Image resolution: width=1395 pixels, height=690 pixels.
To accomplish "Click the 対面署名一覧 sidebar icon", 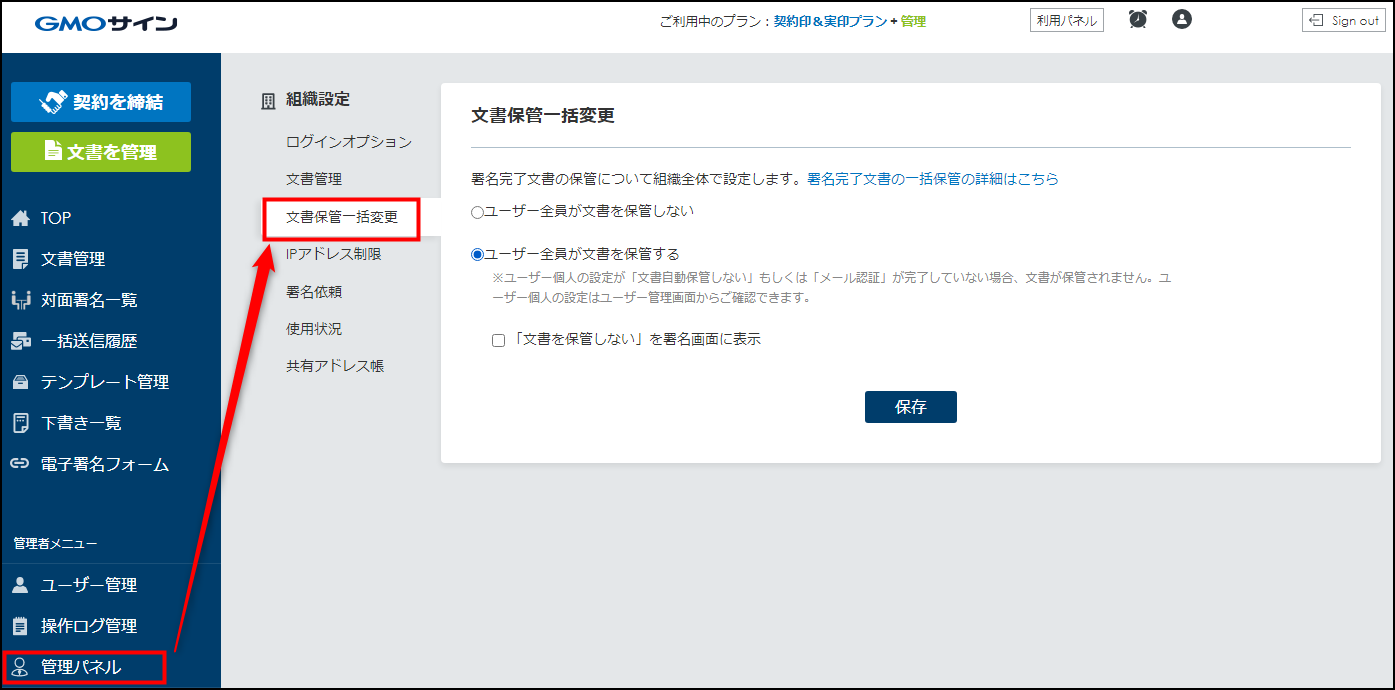I will pos(20,300).
